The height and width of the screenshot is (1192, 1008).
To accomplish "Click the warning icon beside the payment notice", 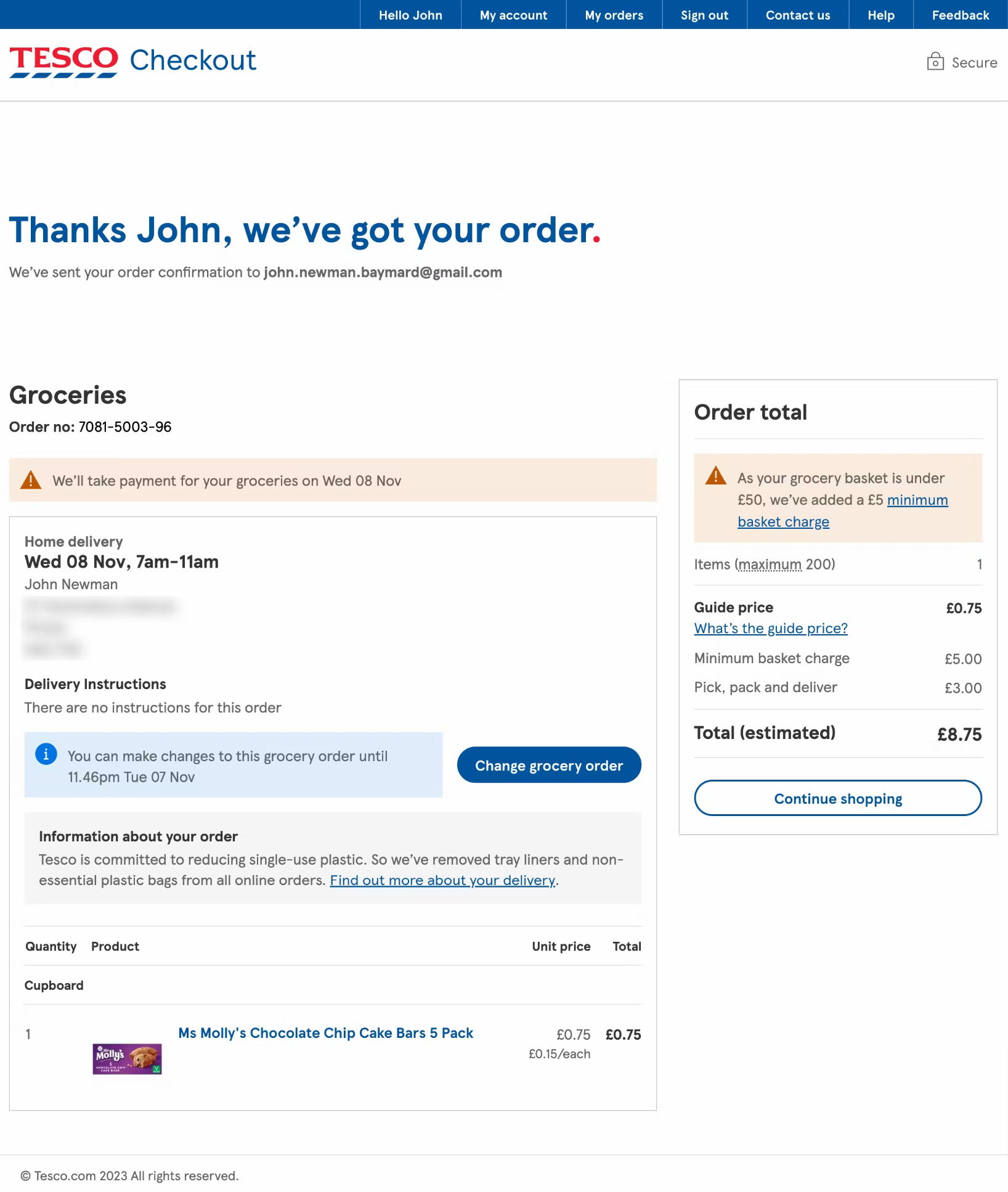I will pyautogui.click(x=30, y=480).
